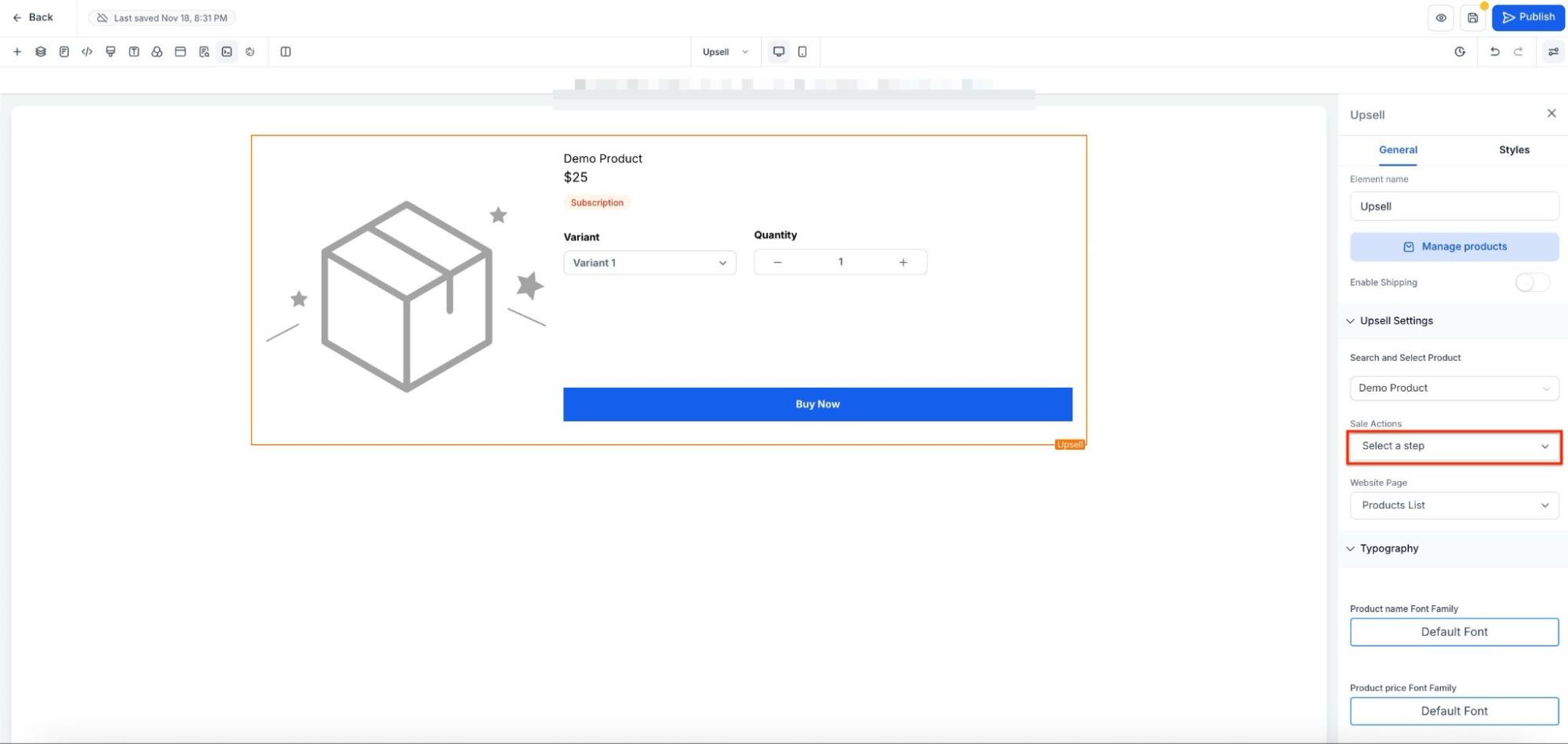Click the Manage products button
The height and width of the screenshot is (744, 1568).
tap(1453, 246)
